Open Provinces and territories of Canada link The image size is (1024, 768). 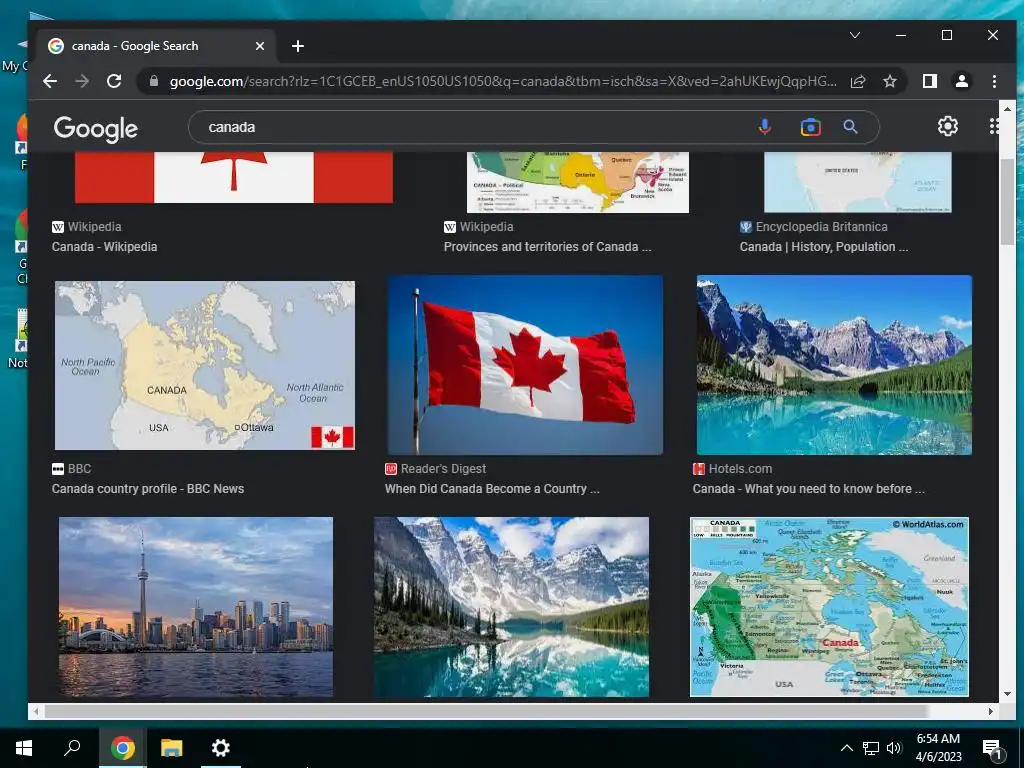(x=547, y=247)
